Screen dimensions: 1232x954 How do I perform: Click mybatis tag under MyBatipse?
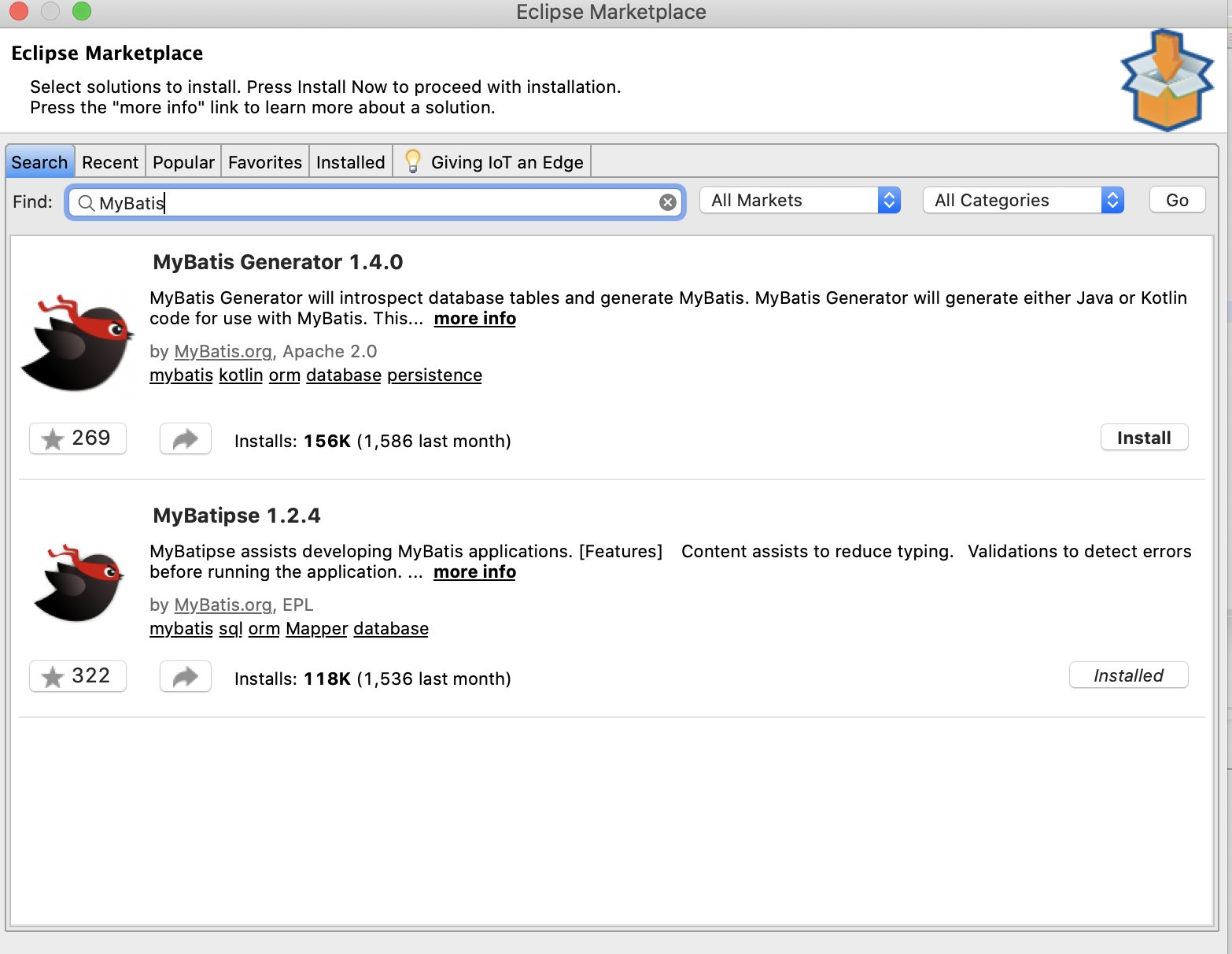181,628
